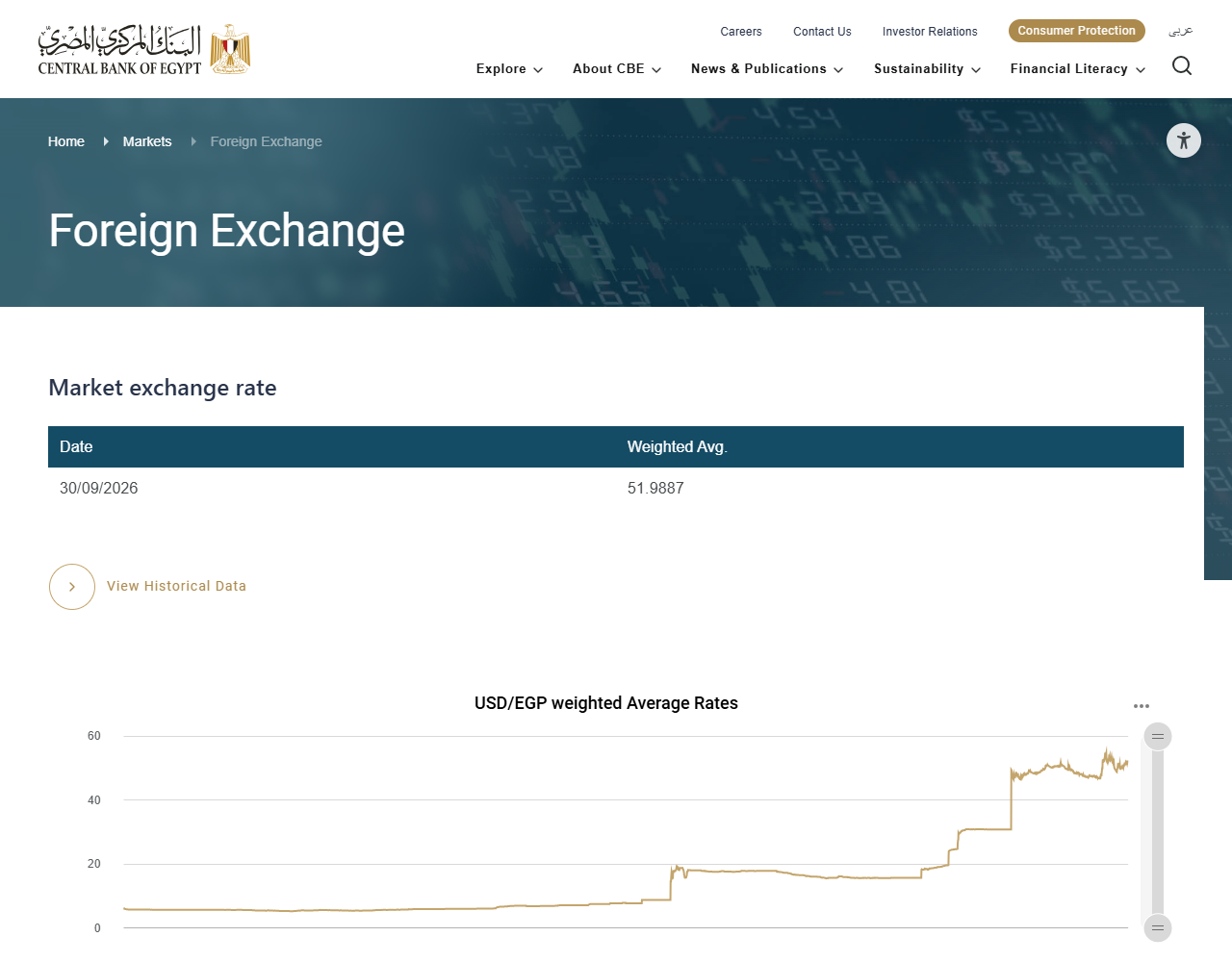
Task: Navigate to Markets in the breadcrumb
Action: coord(147,141)
